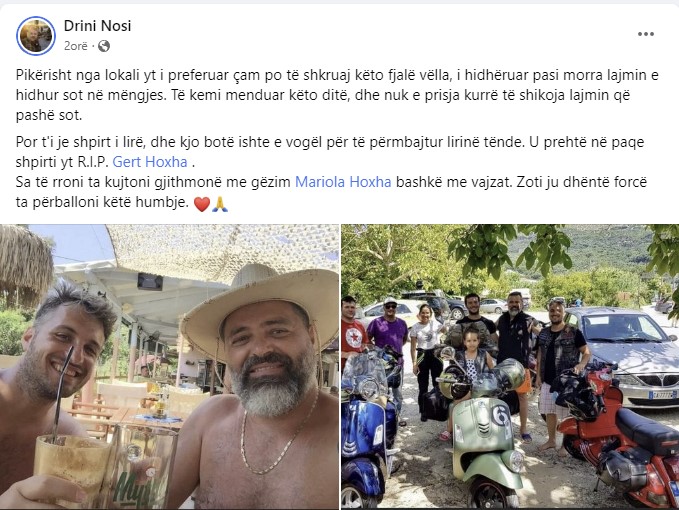The height and width of the screenshot is (510, 679).
Task: Click the silver car's license plate
Action: [662, 394]
